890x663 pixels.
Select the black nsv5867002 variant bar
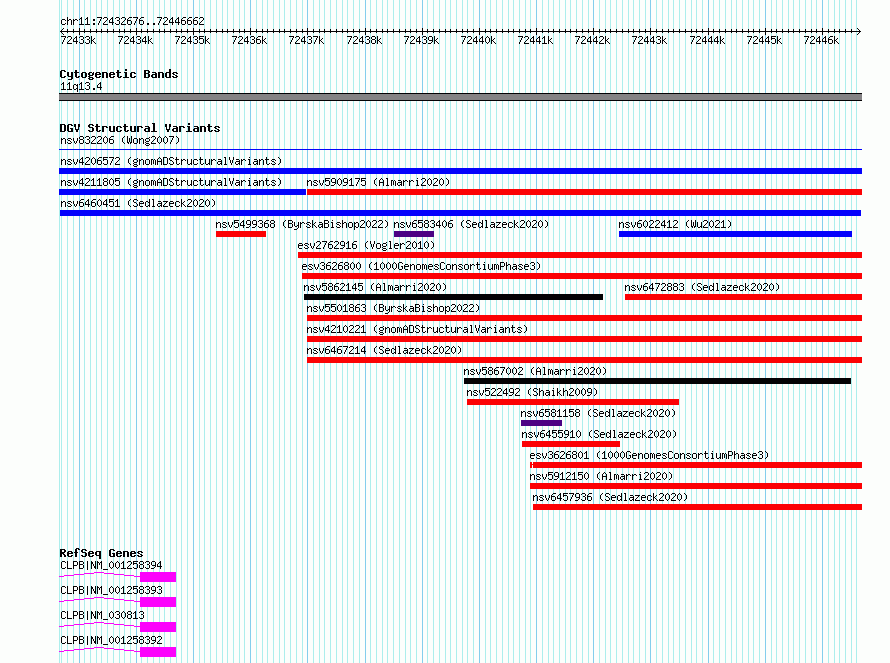pos(657,381)
